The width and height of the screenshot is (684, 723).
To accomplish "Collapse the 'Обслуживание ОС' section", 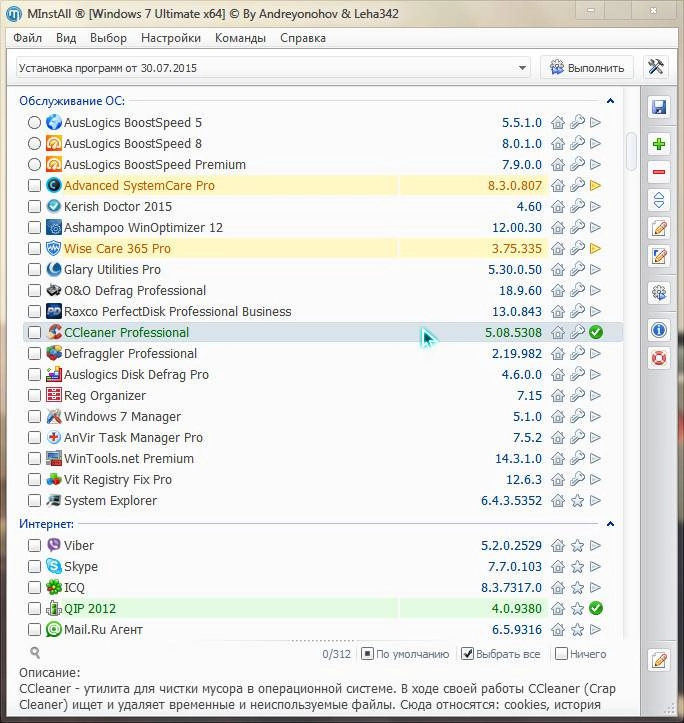I will pos(610,101).
